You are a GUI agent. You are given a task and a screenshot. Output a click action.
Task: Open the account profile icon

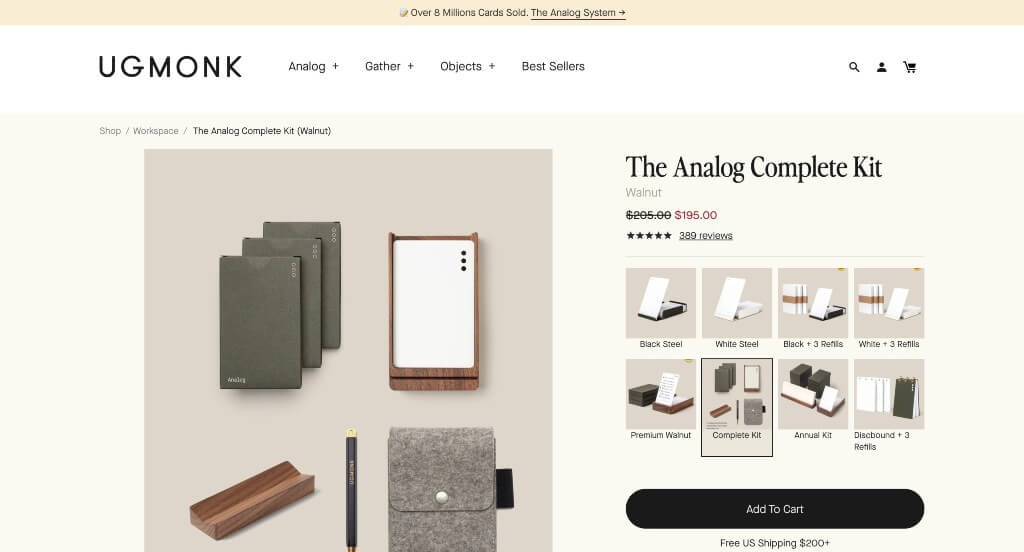click(x=882, y=67)
